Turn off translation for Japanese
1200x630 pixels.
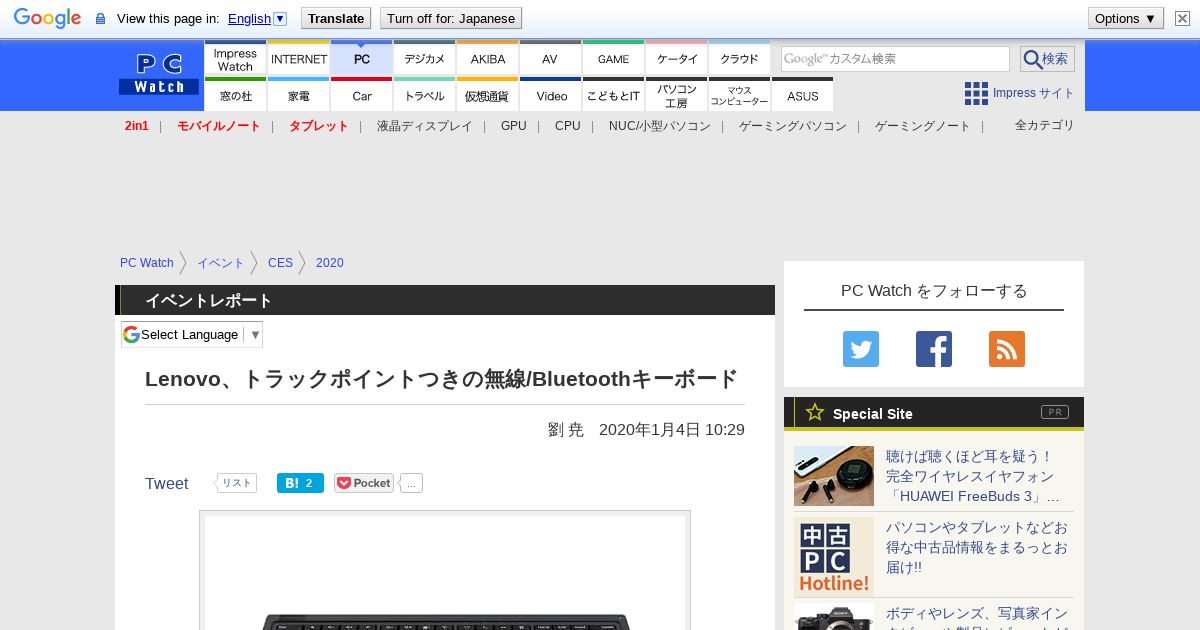point(451,18)
